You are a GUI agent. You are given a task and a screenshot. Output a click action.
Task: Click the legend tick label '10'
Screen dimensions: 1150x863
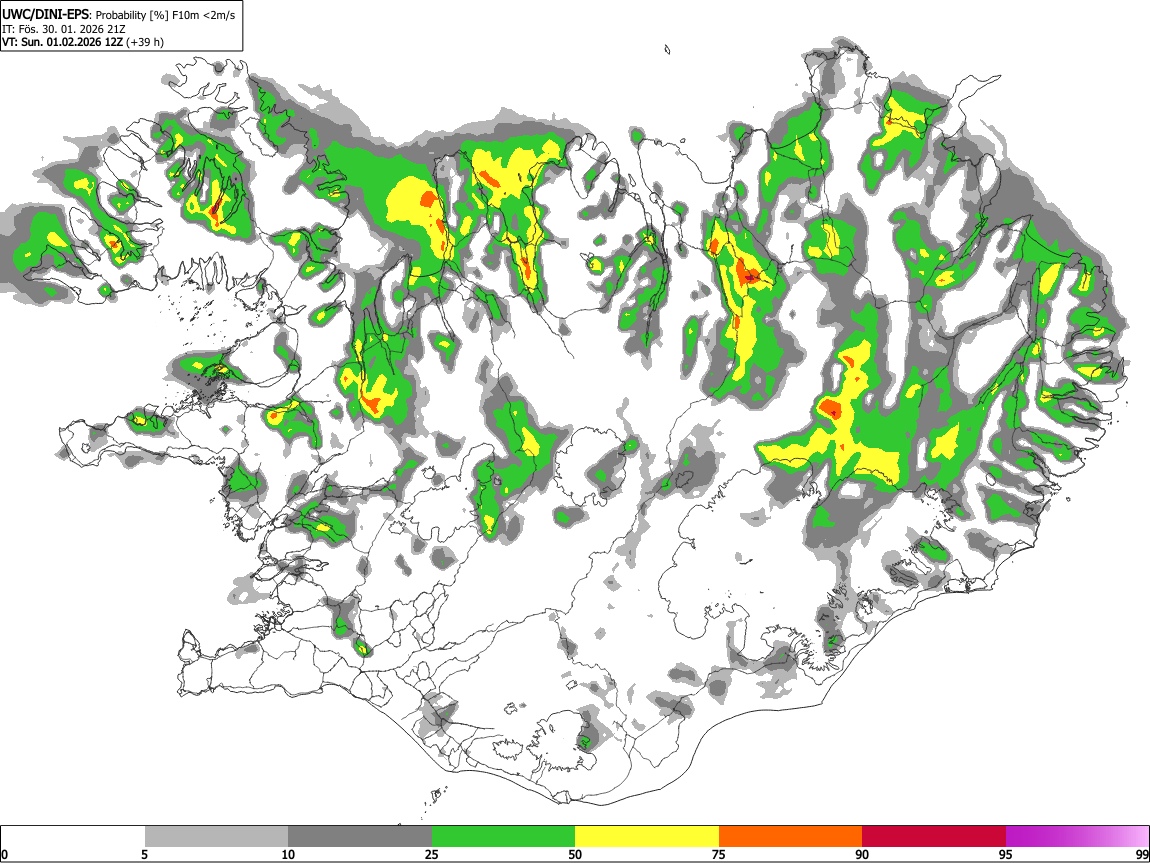[x=288, y=854]
